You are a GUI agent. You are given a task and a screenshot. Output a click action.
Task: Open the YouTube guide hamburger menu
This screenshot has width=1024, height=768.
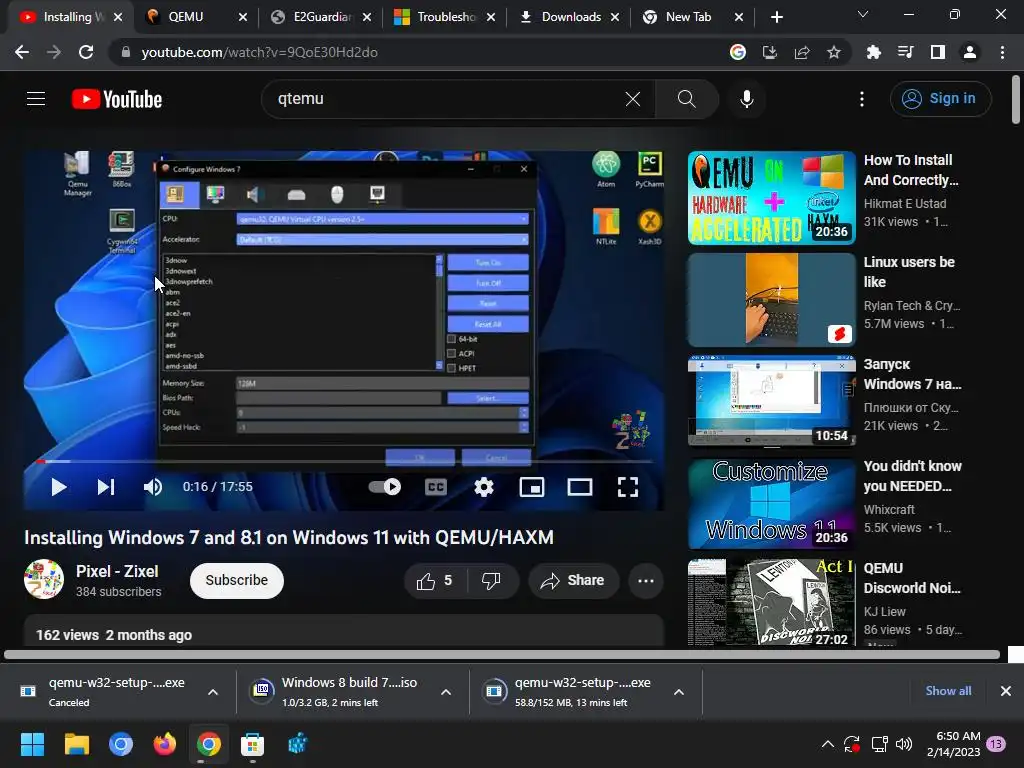tap(36, 99)
